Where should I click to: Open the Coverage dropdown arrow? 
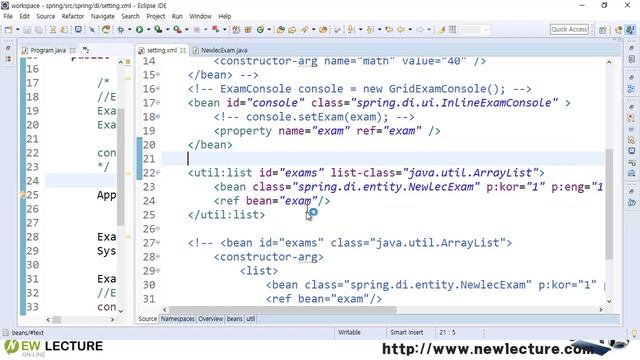[x=167, y=29]
